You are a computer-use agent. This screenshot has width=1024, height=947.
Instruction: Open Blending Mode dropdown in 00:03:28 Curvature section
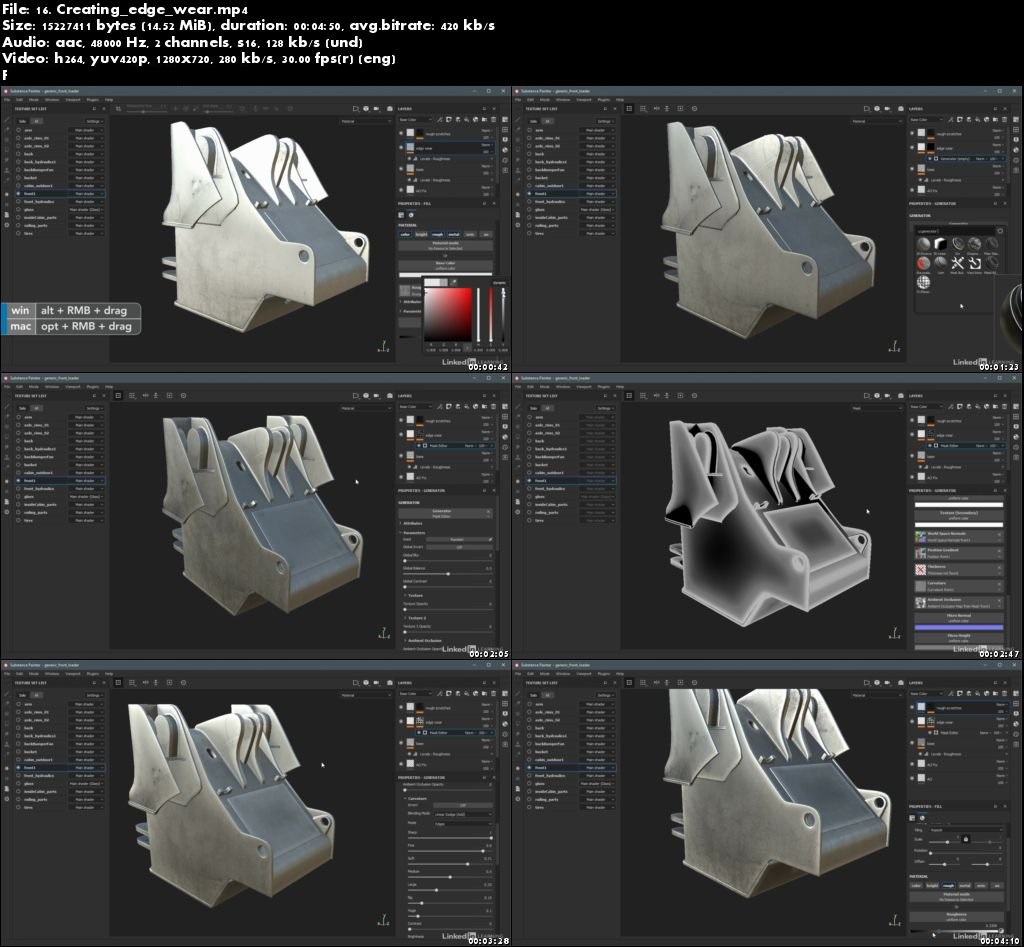click(463, 814)
